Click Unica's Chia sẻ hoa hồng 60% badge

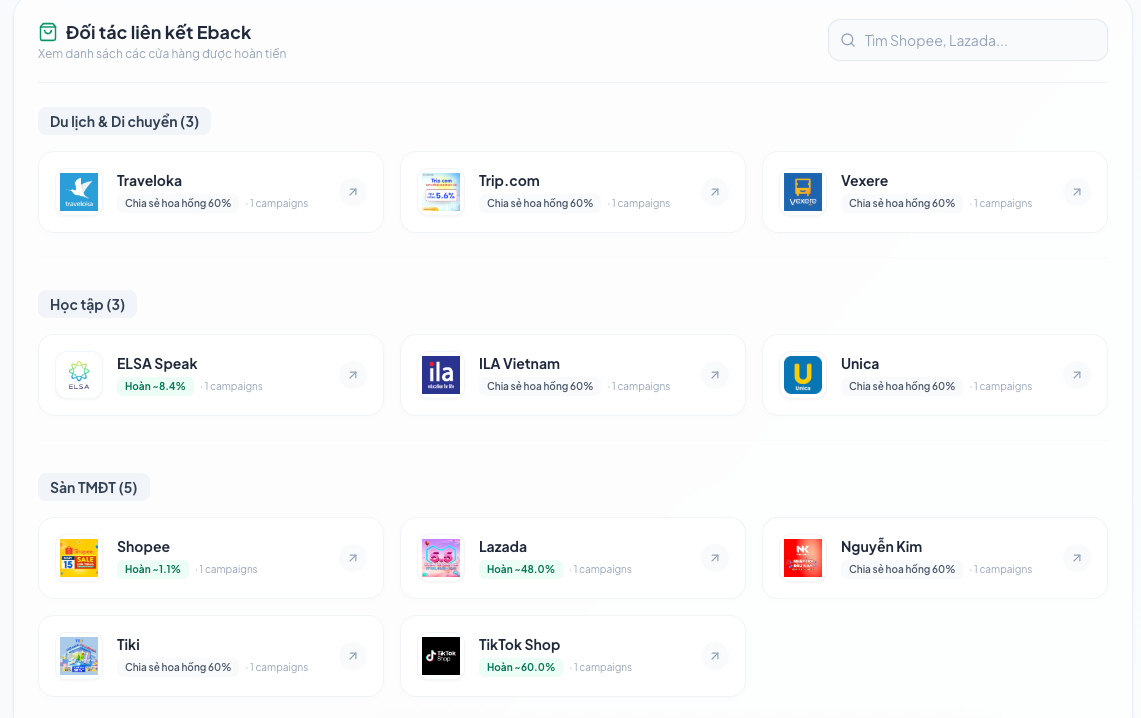(x=902, y=386)
